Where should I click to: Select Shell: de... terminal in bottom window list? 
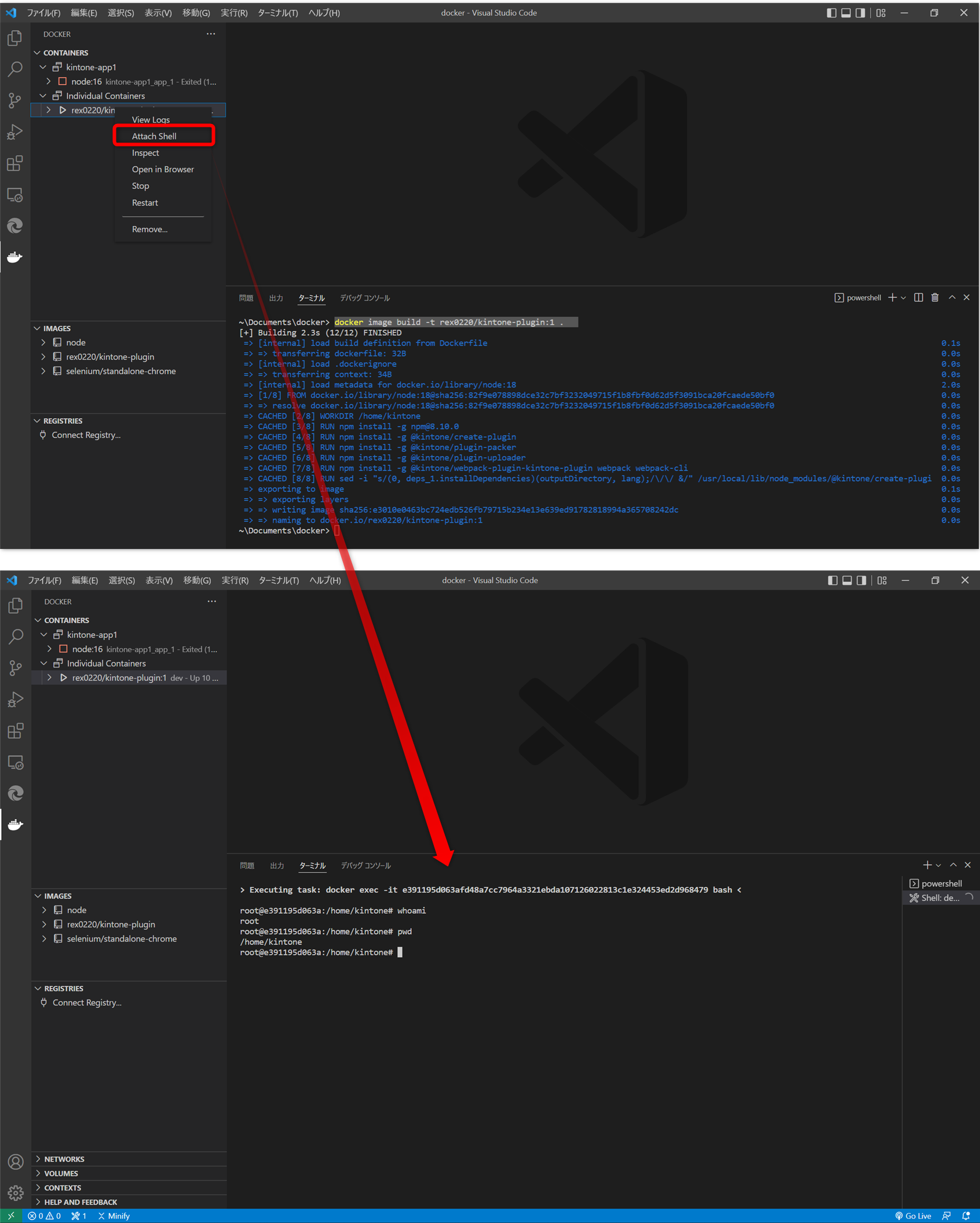click(x=941, y=898)
